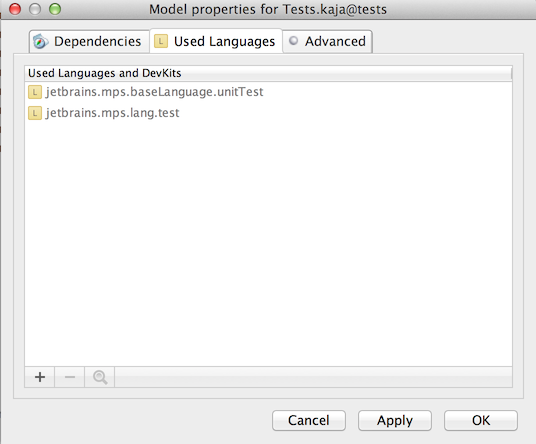Click the L icon beside jetbrains.mps.baseLanguage.unitTest
536x444 pixels.
[x=35, y=92]
